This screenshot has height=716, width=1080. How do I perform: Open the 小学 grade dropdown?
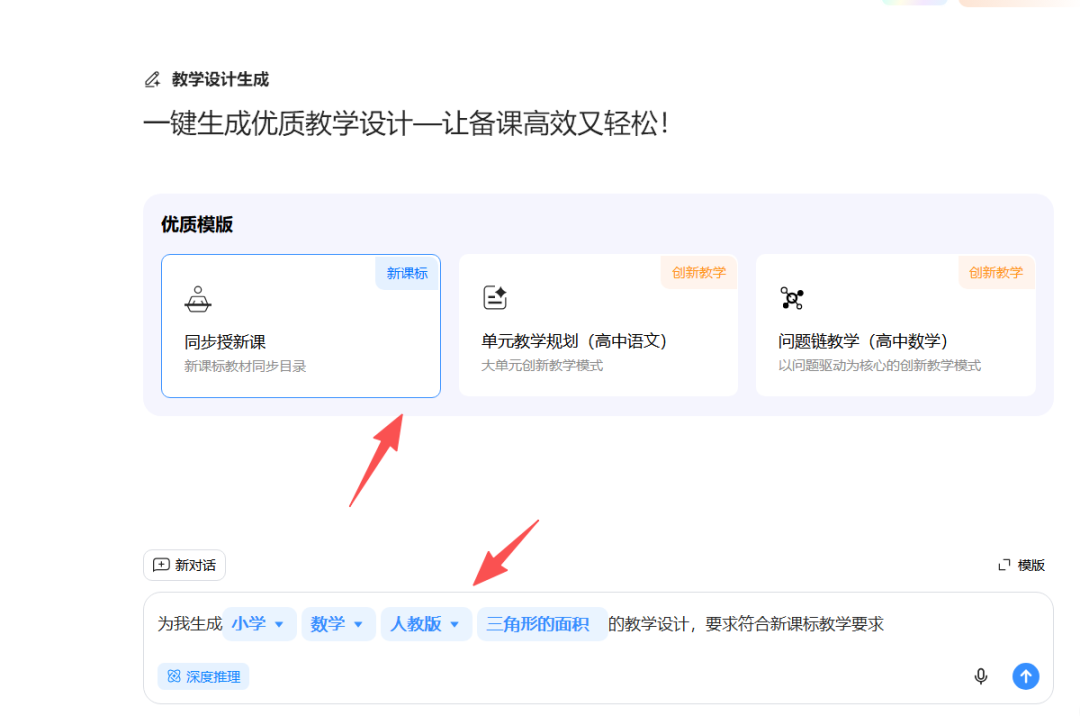coord(259,623)
